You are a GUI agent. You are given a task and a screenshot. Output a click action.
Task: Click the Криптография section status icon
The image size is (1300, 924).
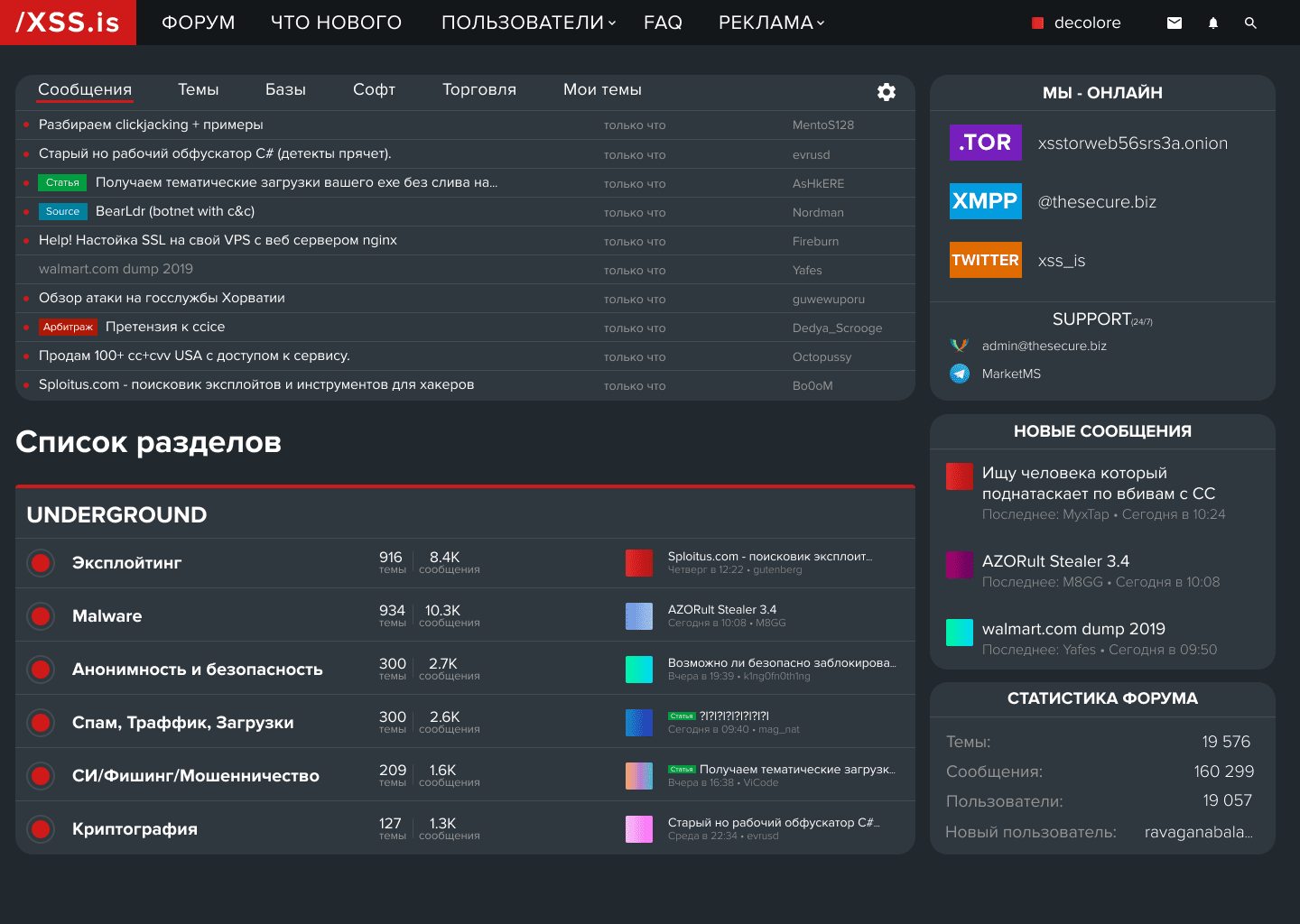(41, 829)
